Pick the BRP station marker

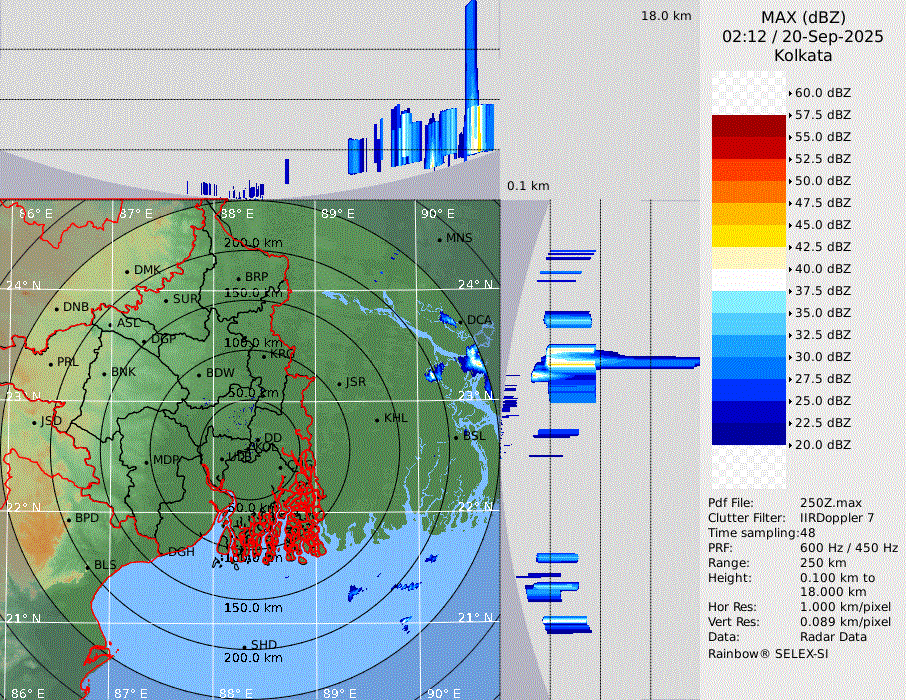click(x=238, y=279)
